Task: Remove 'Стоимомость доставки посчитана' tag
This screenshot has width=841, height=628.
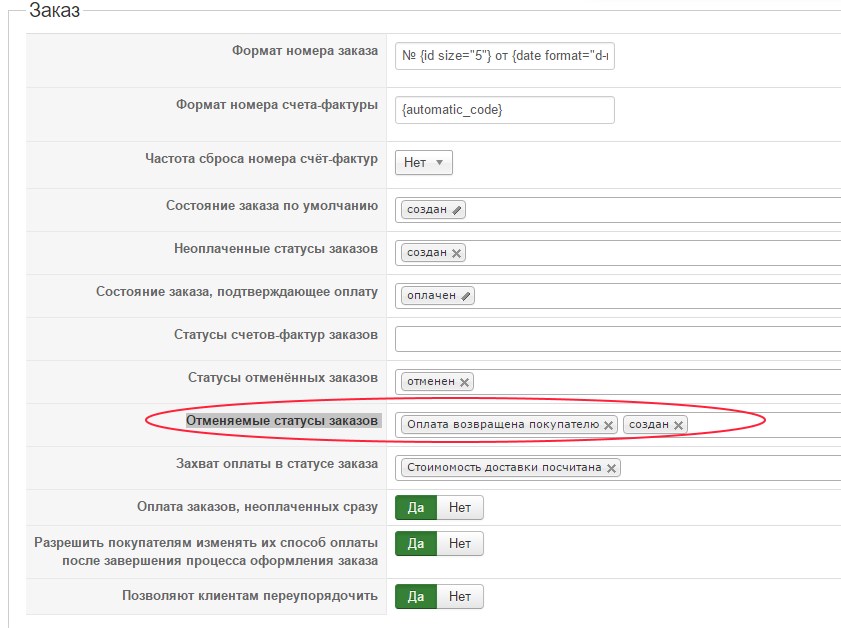Action: [611, 468]
